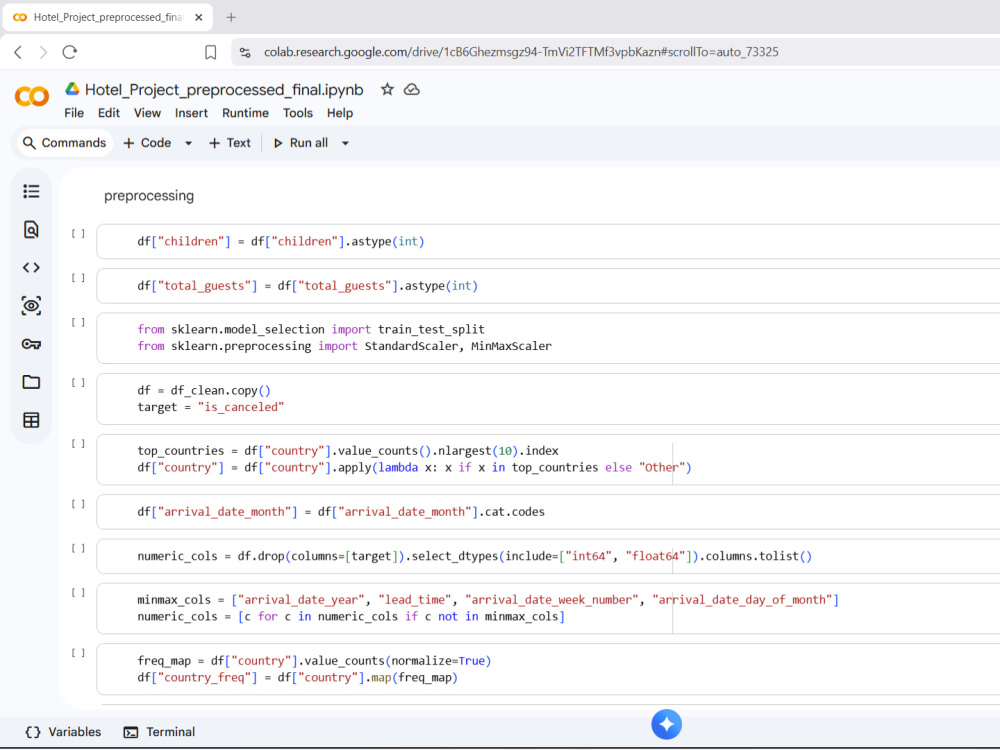Viewport: 1000px width, 750px height.
Task: Run the df["children"] astype cell
Action: [78, 234]
